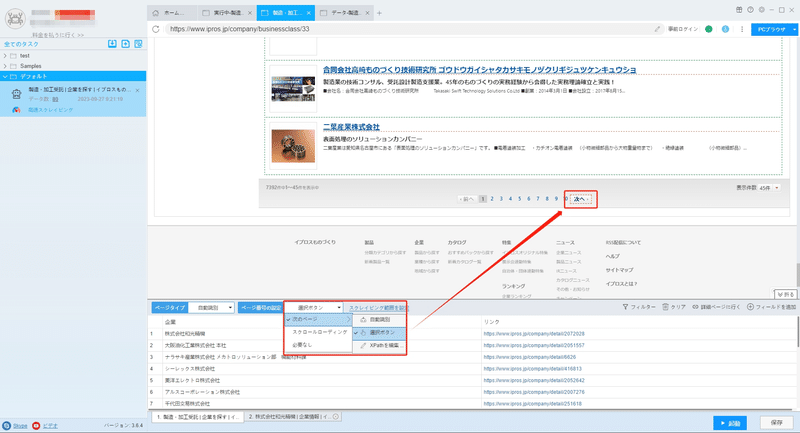Screen dimensions: 800x433
Task: Click フィールドを追加 add field button
Action: tap(771, 307)
